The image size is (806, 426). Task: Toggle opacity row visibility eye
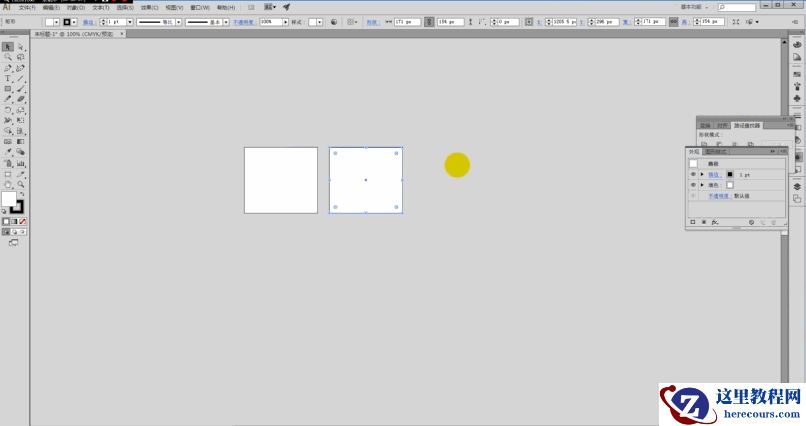click(693, 195)
